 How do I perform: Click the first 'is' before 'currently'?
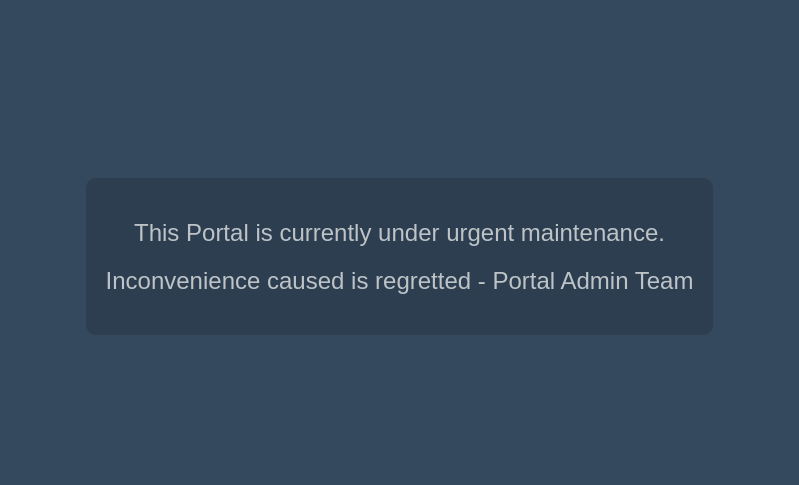[x=264, y=233]
